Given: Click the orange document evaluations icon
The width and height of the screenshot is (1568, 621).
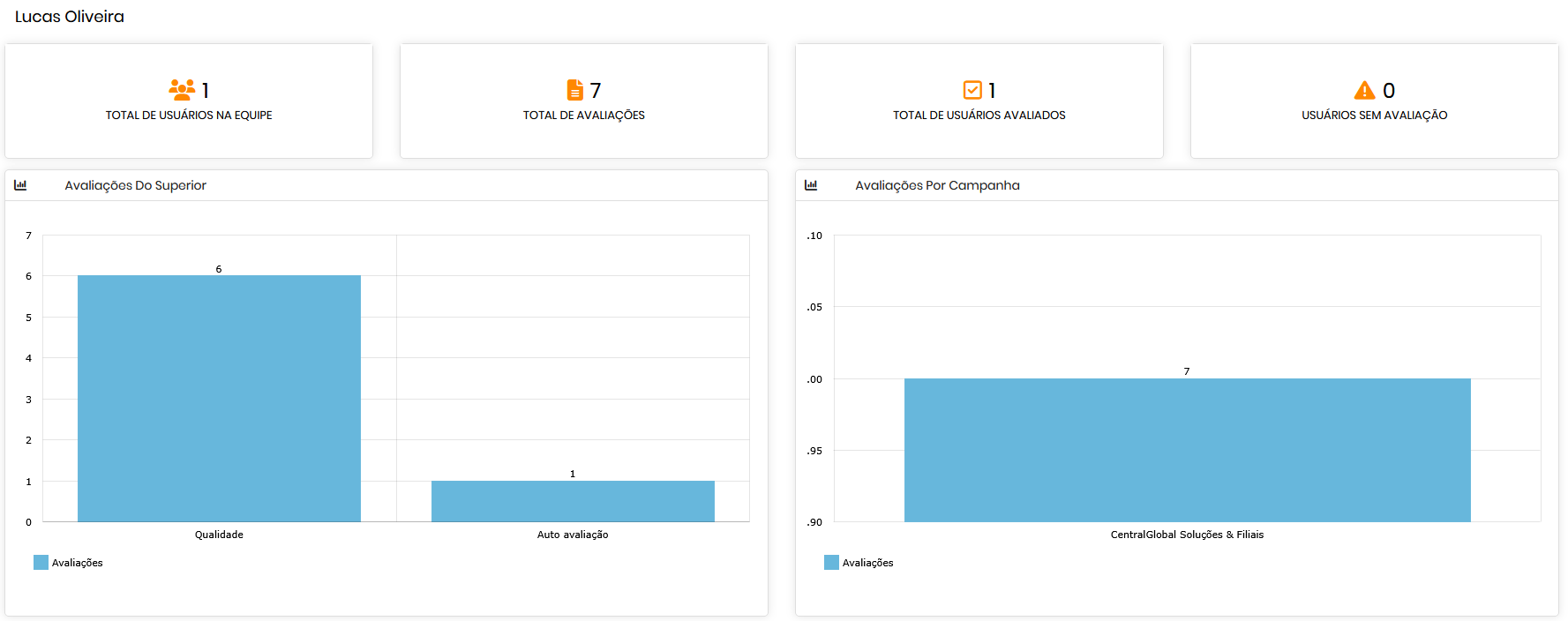Looking at the screenshot, I should tap(574, 90).
